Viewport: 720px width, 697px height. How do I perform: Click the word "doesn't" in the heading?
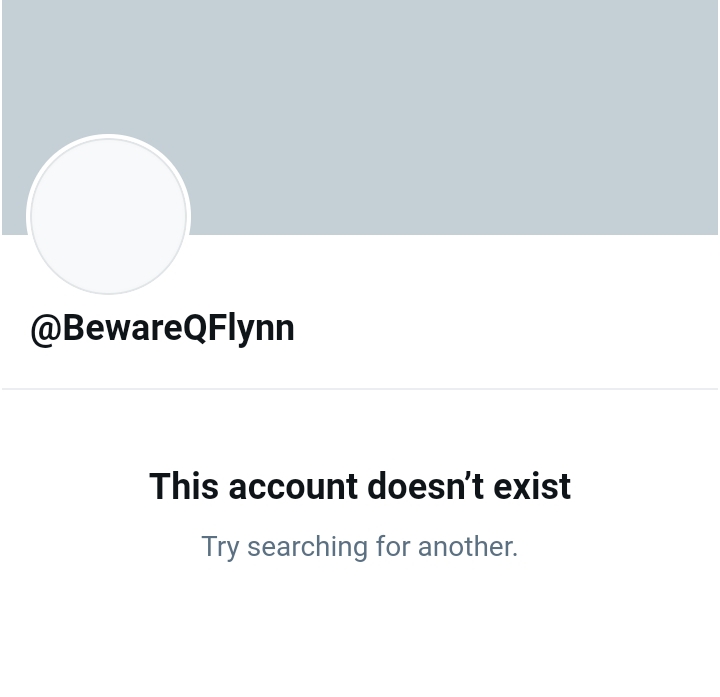425,486
